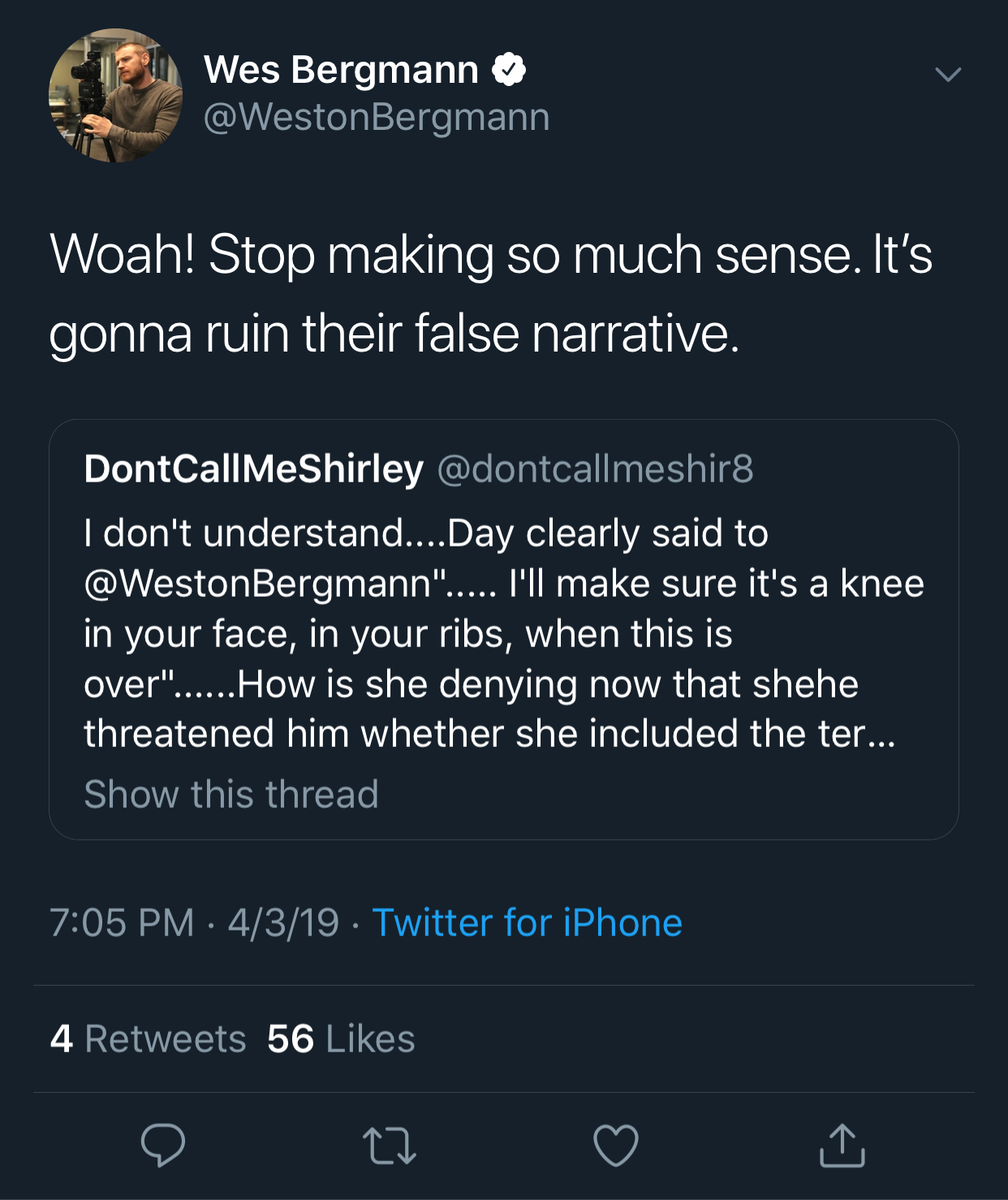View the 4 Retweets list
Screen dimensions: 1008x1200
click(x=148, y=1039)
